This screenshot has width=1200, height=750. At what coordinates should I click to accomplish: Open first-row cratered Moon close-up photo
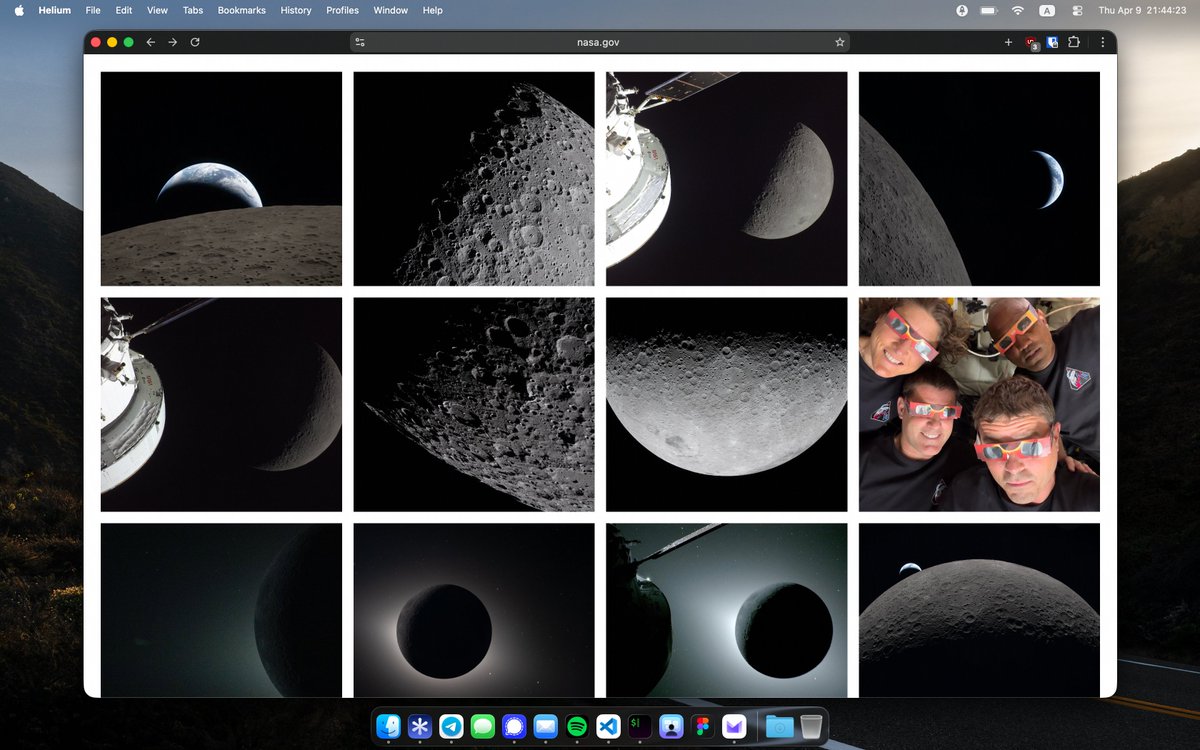[x=474, y=179]
